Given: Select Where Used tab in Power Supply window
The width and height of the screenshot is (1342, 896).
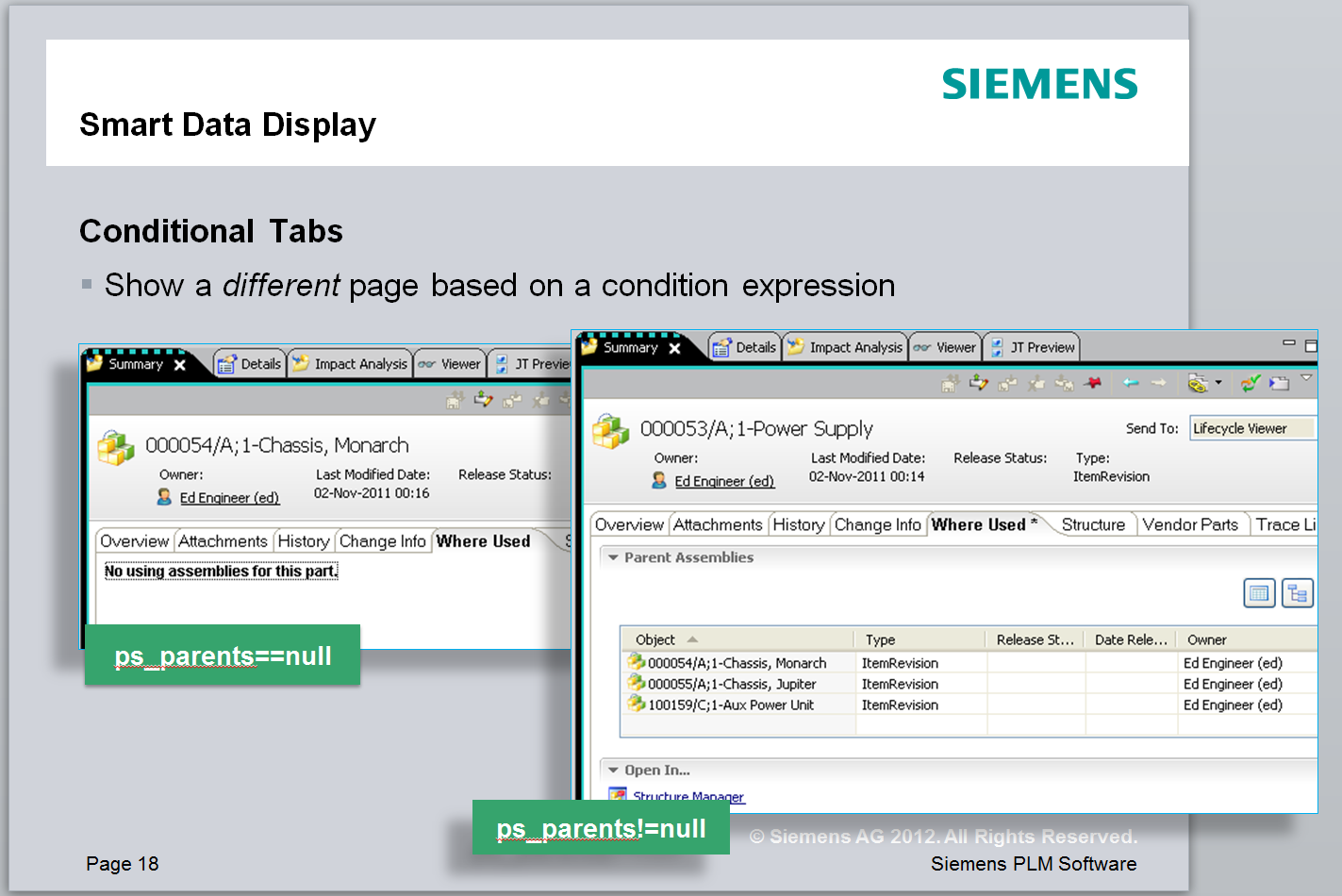Looking at the screenshot, I should (985, 524).
